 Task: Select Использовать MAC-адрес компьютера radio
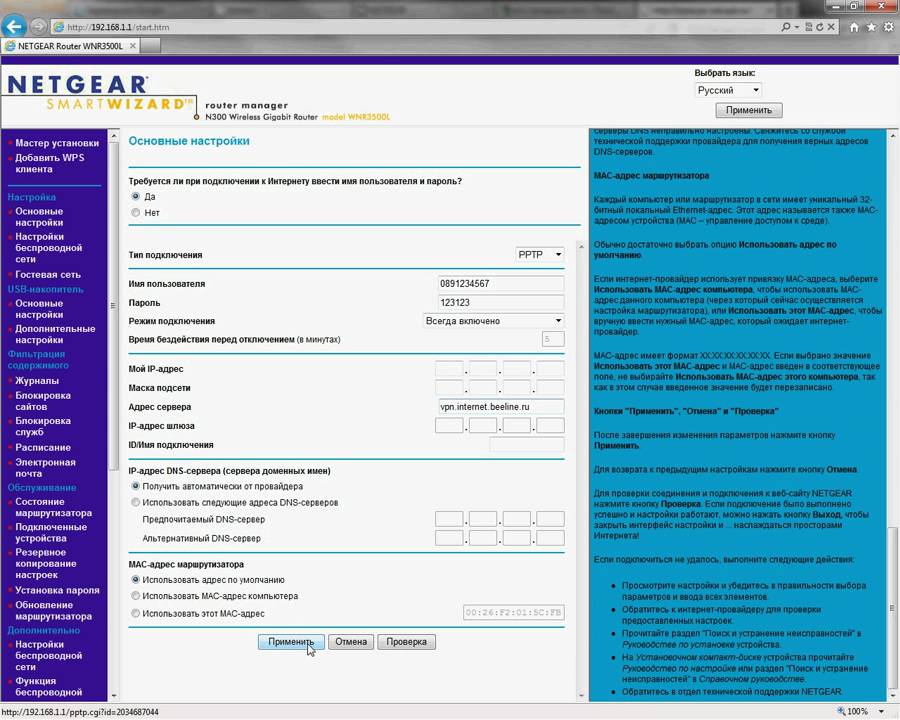pyautogui.click(x=135, y=595)
